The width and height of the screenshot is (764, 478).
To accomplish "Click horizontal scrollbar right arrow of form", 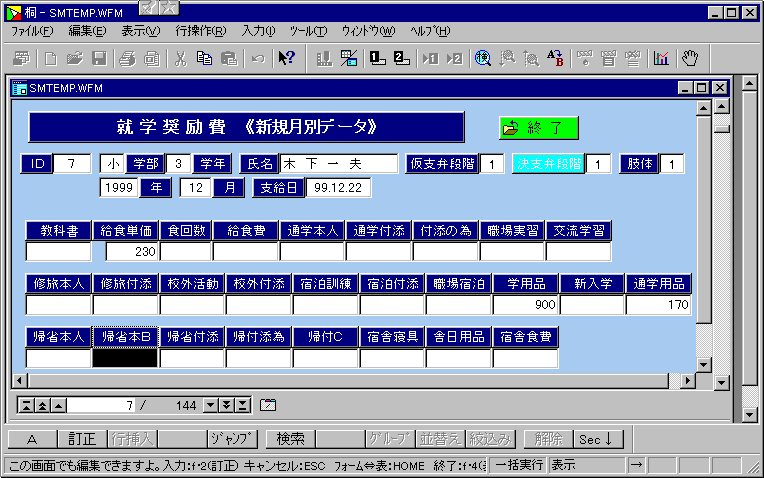I will pyautogui.click(x=686, y=381).
